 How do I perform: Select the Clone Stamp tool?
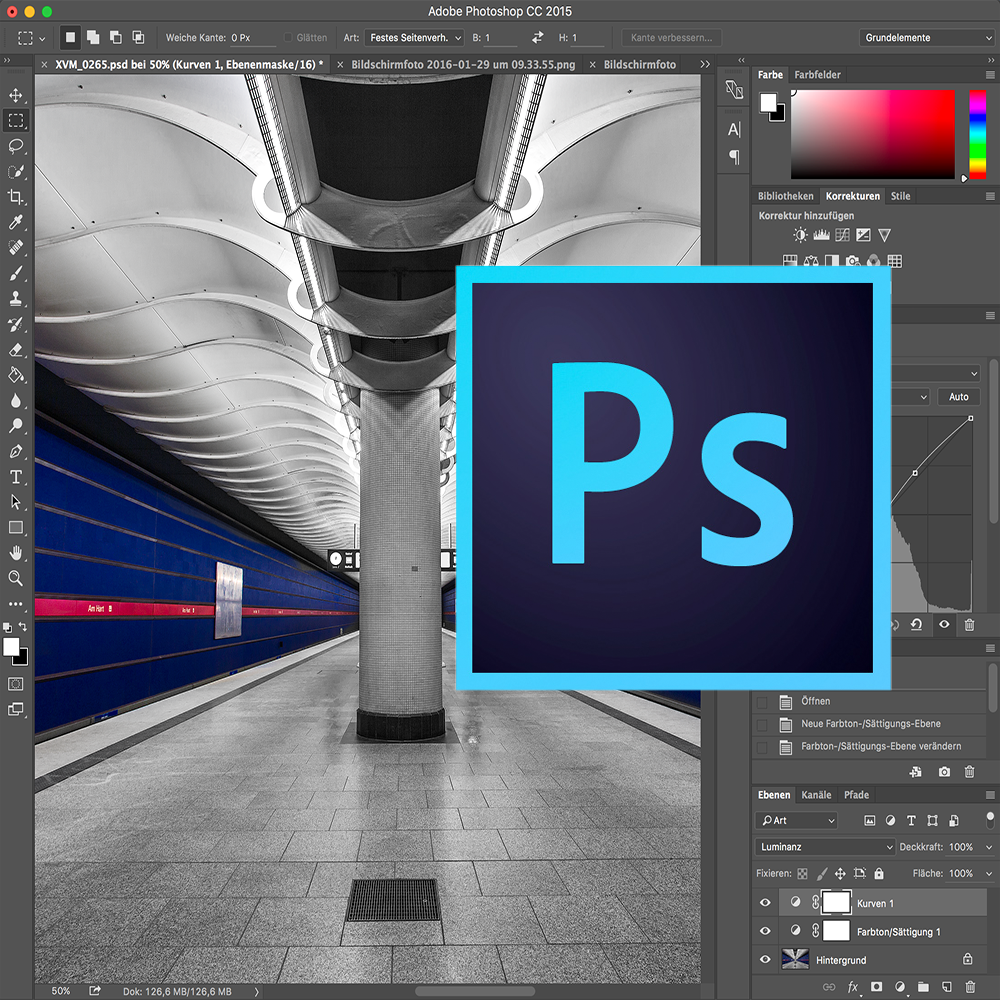(x=15, y=298)
